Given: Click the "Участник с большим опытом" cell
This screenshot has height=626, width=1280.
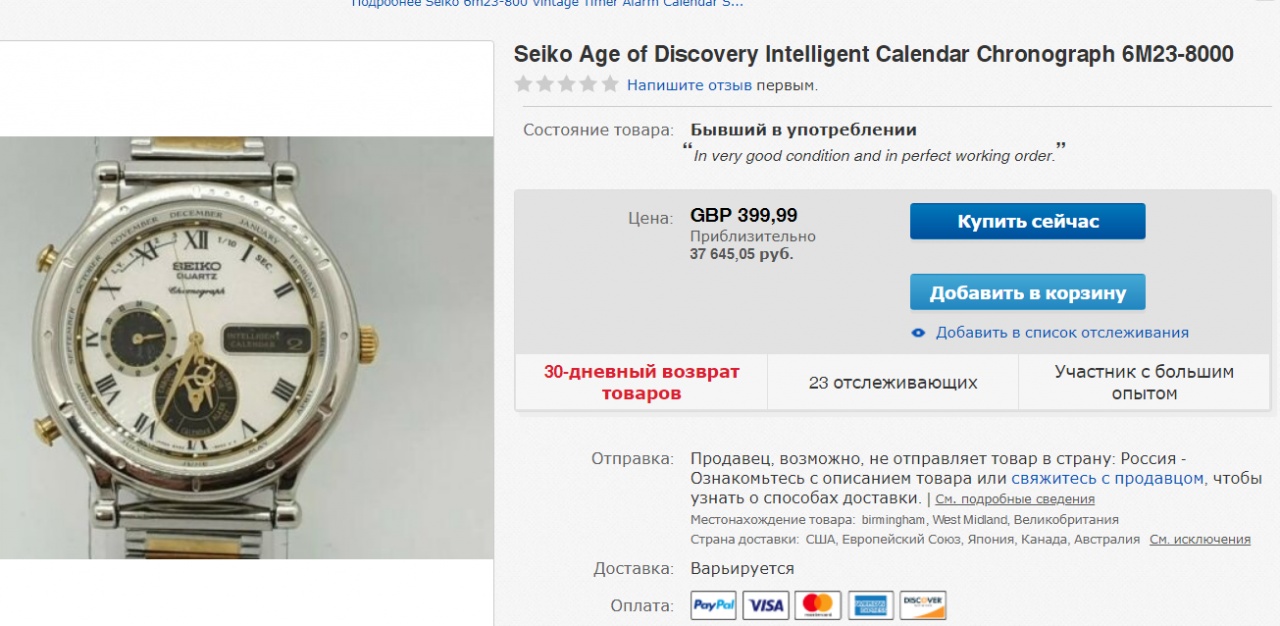Looking at the screenshot, I should pos(1144,382).
